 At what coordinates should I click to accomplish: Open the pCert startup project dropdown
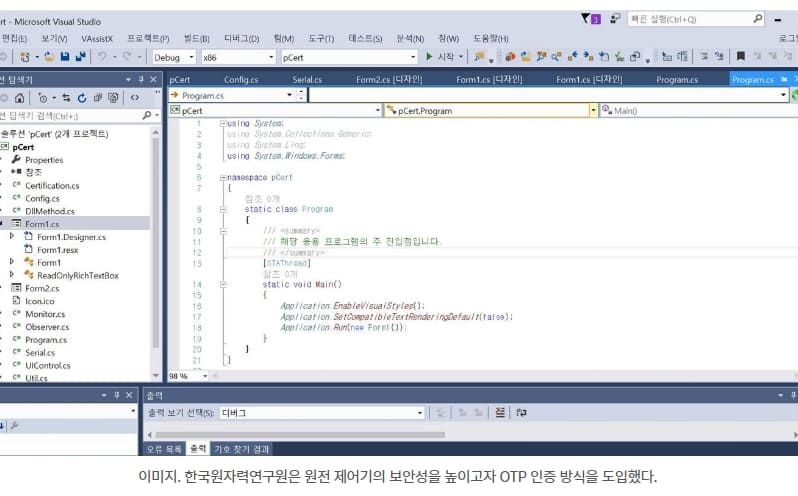coord(349,57)
